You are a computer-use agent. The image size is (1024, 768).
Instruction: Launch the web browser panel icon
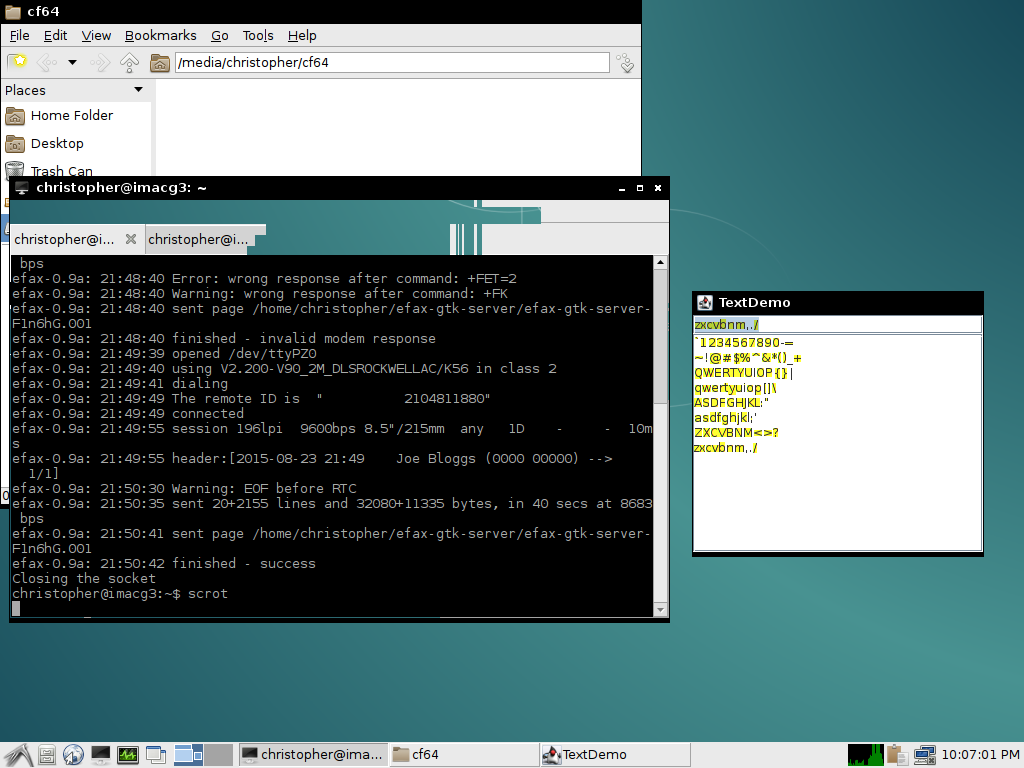pos(73,755)
